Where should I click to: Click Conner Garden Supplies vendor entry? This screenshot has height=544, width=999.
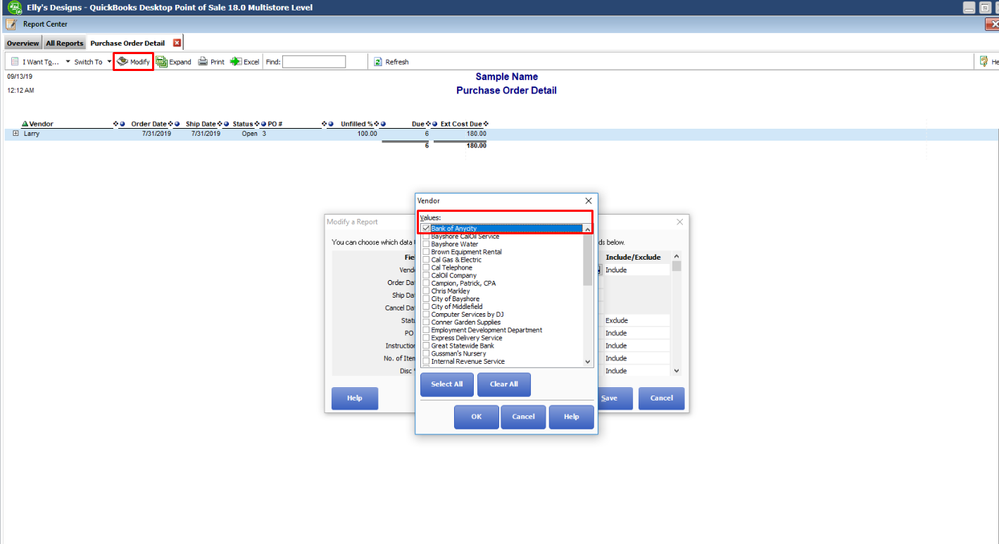click(x=466, y=322)
